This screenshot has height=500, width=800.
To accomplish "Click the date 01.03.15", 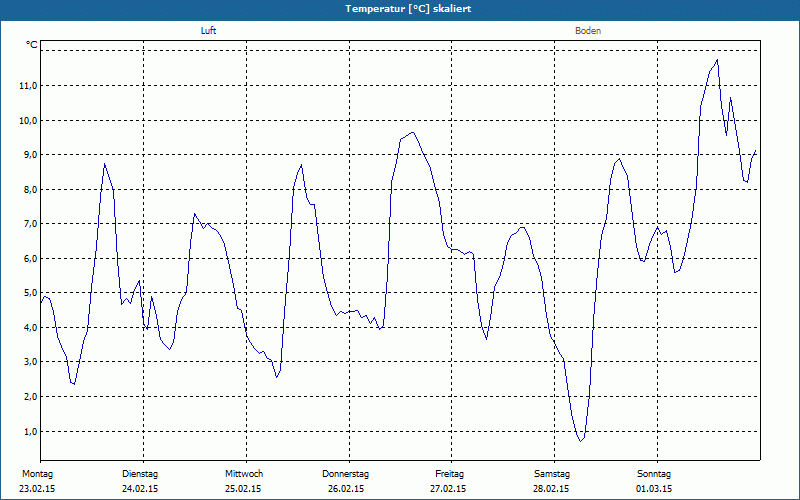I will pos(654,489).
